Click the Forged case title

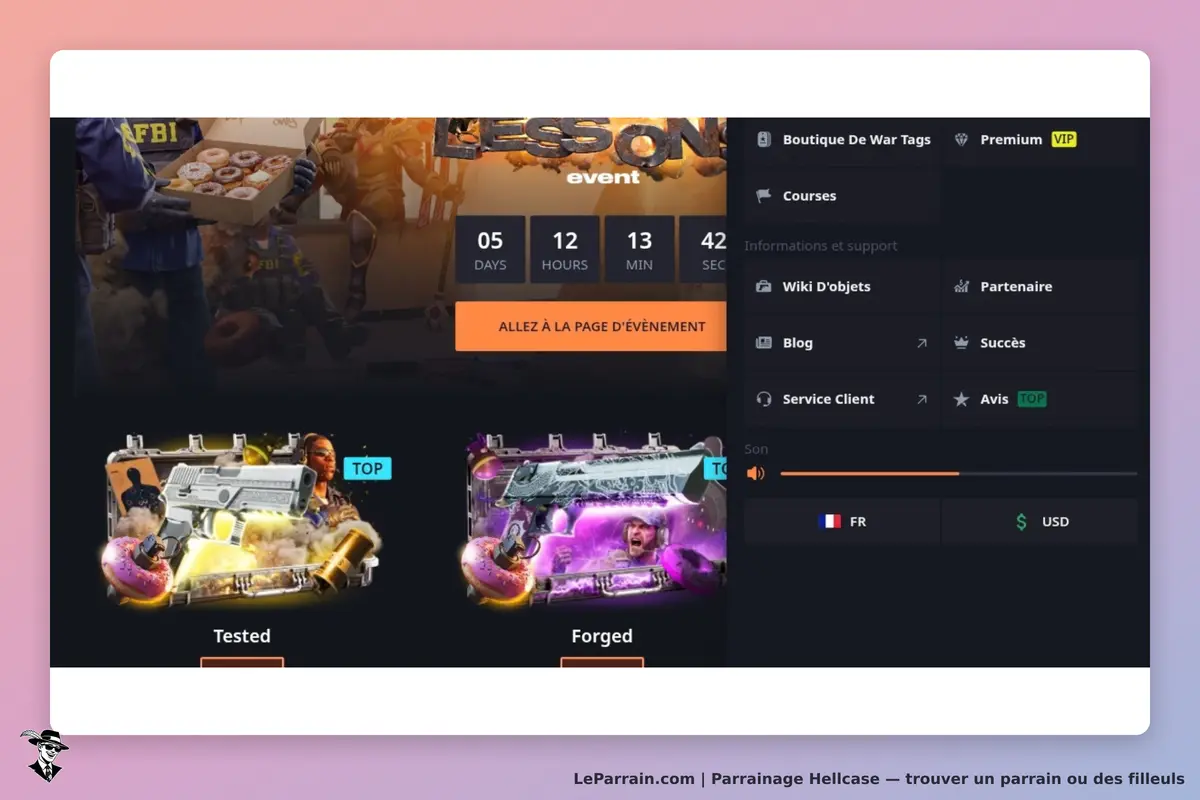point(602,636)
